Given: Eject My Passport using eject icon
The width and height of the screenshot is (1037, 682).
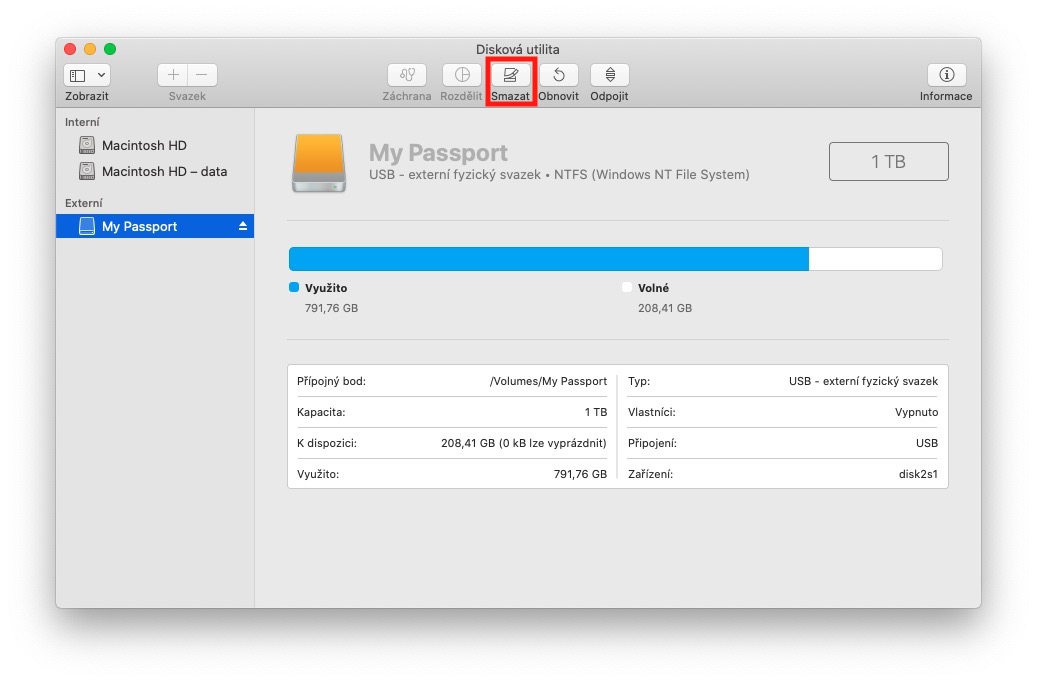Looking at the screenshot, I should (243, 226).
